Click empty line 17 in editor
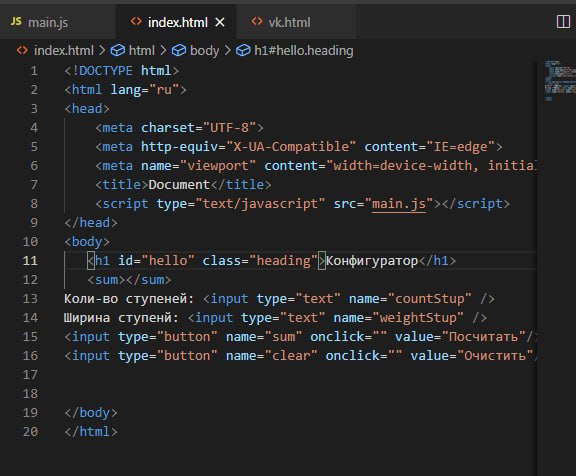The height and width of the screenshot is (476, 576). coord(300,375)
